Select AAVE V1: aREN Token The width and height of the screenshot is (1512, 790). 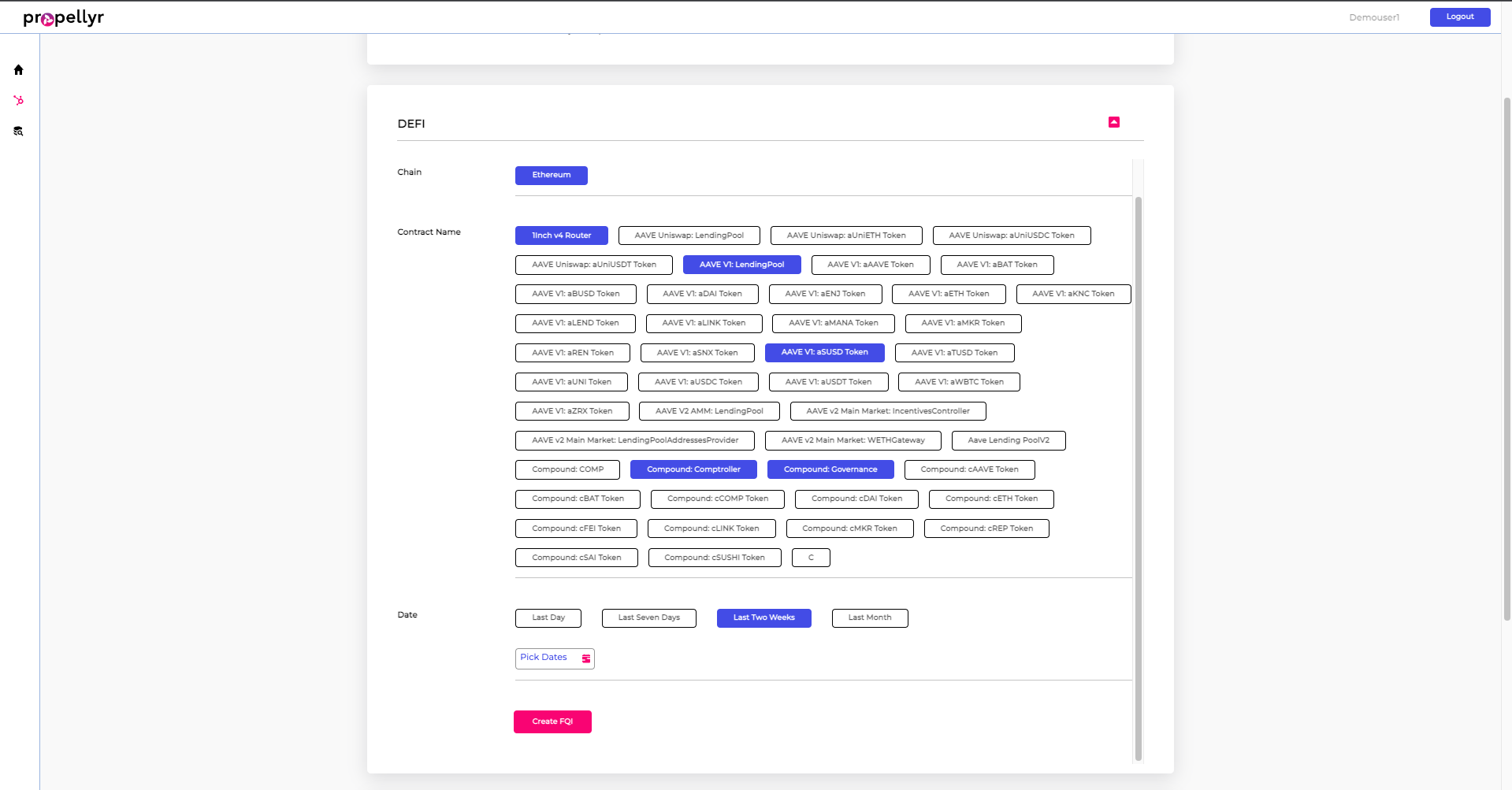pyautogui.click(x=573, y=353)
